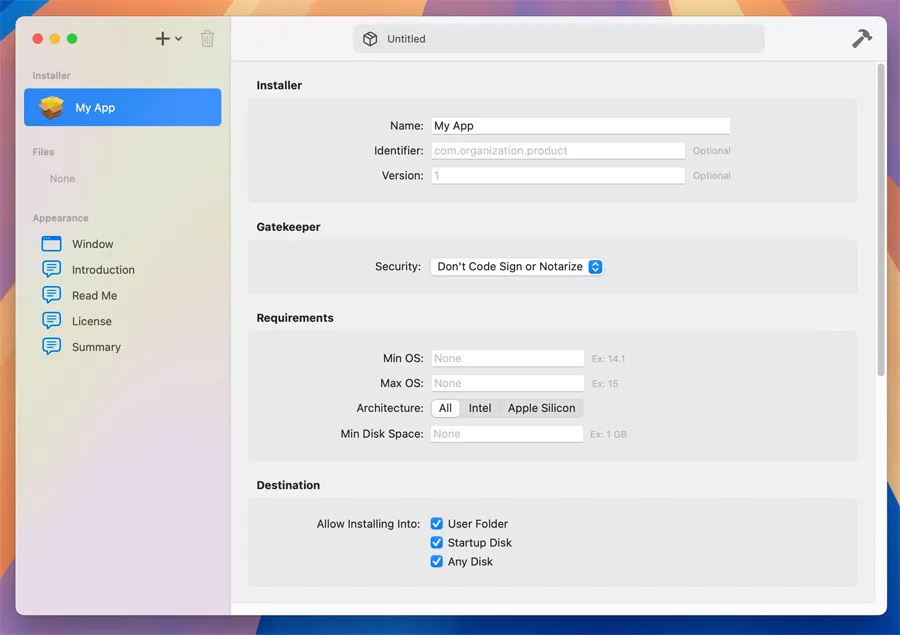Open the Window appearance item
Viewport: 900px width, 635px height.
tap(92, 244)
